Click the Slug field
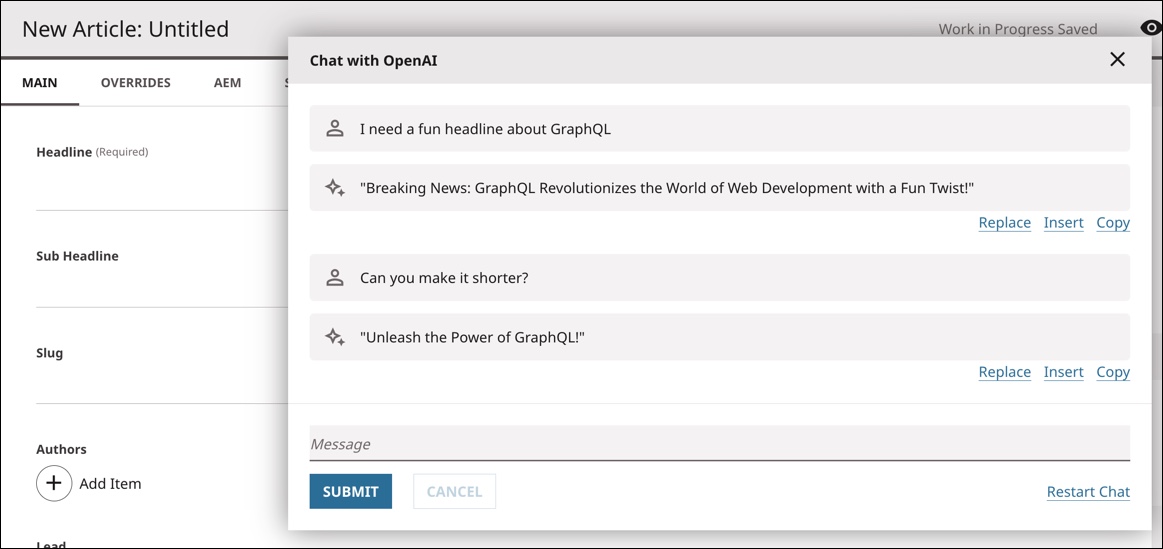Screen dimensions: 1163x549 (162, 383)
